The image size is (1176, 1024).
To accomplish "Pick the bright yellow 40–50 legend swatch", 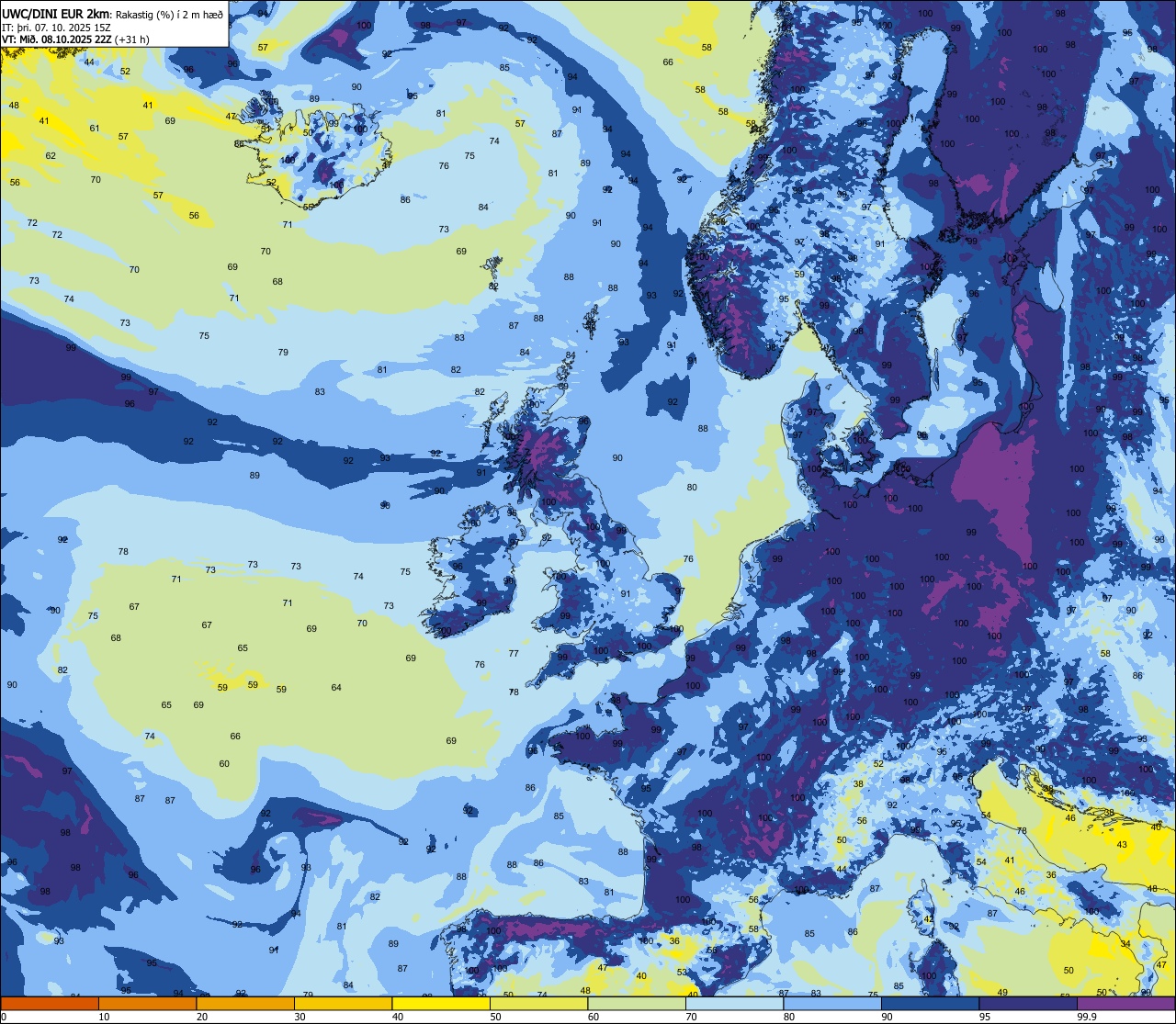I will [x=441, y=1004].
